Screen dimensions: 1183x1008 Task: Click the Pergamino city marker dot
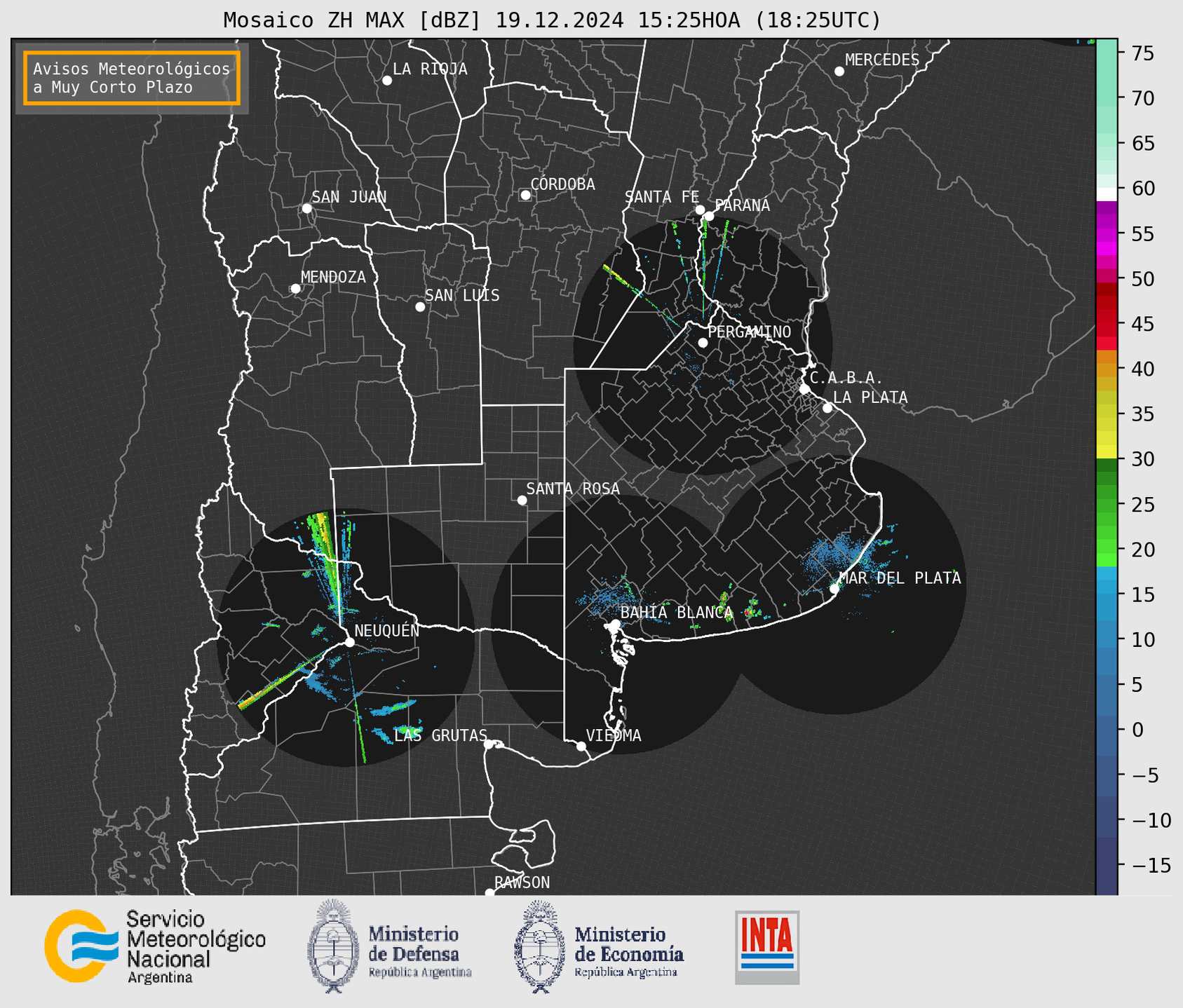[703, 343]
